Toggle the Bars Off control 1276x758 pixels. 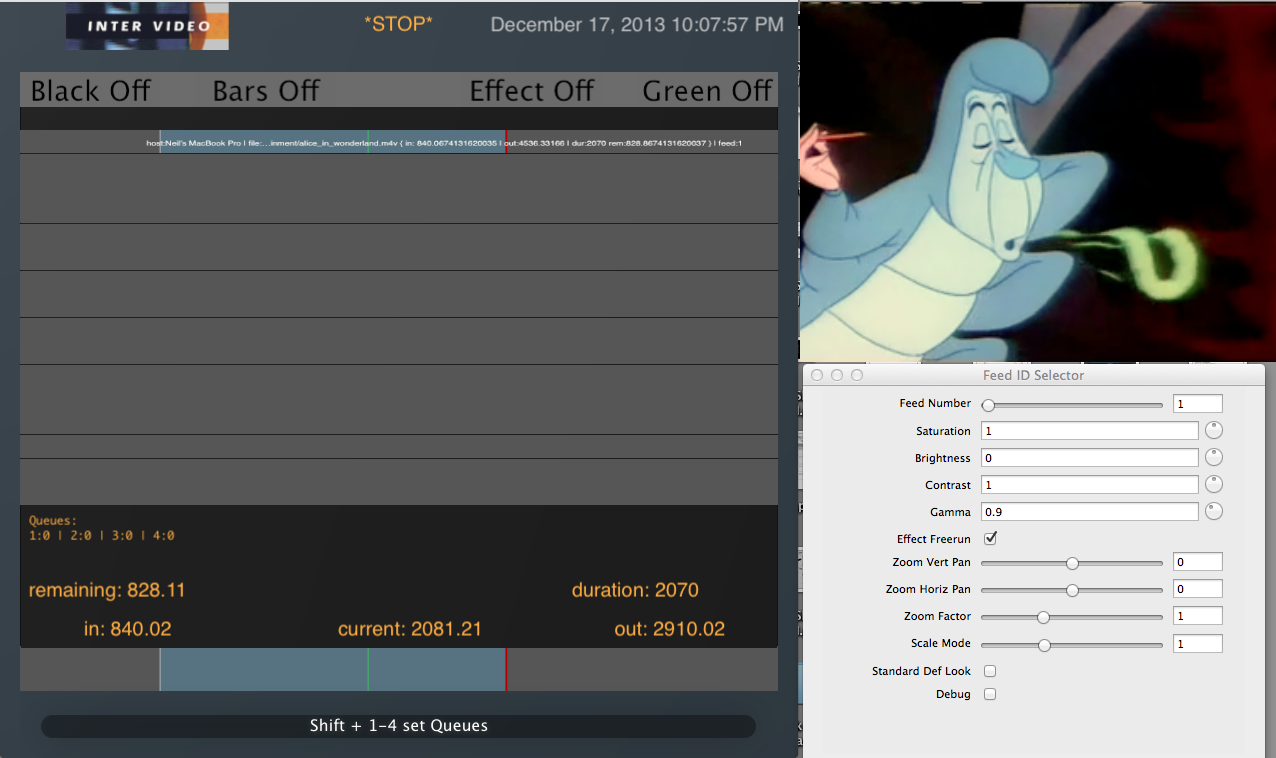pyautogui.click(x=266, y=91)
